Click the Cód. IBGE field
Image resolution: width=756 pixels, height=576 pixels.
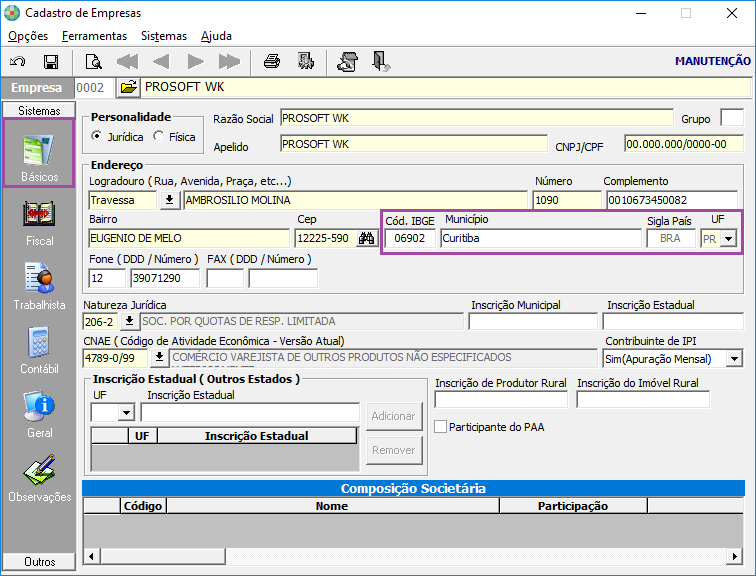coord(410,238)
